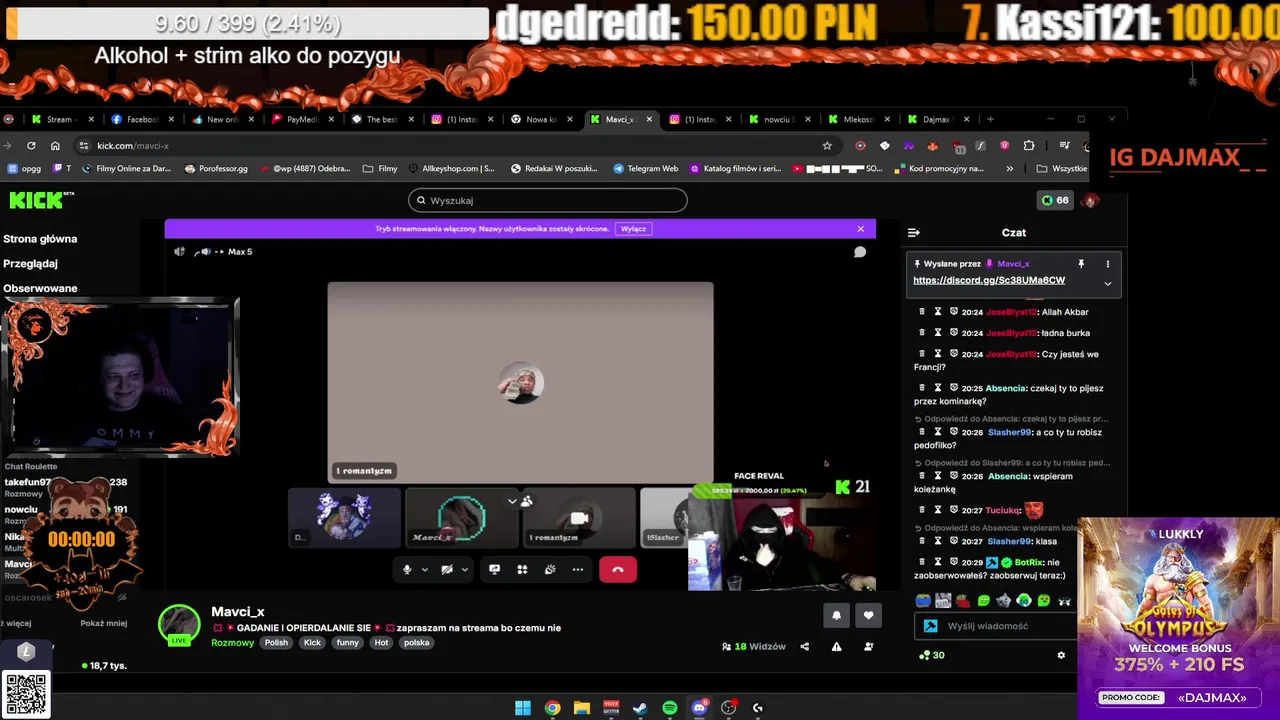Mute microphone in the Discord call controls
Viewport: 1280px width, 720px height.
[x=406, y=569]
